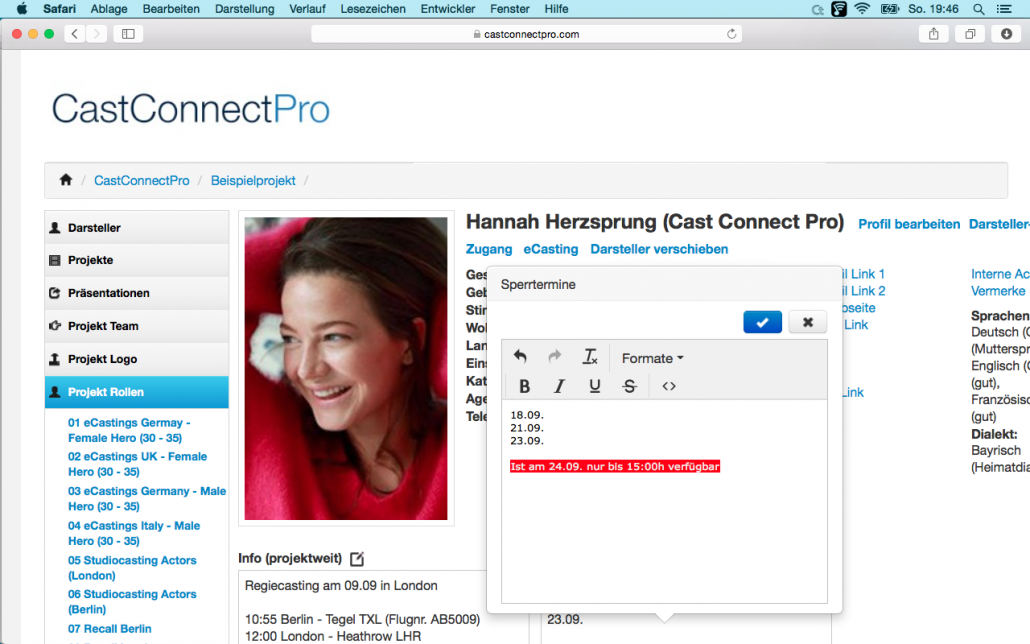Open the Bearbeiten menu
Screen dimensions: 1030x644
[x=171, y=9]
